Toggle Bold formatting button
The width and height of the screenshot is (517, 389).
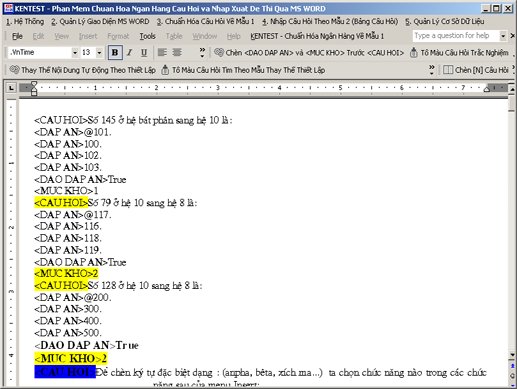[115, 53]
